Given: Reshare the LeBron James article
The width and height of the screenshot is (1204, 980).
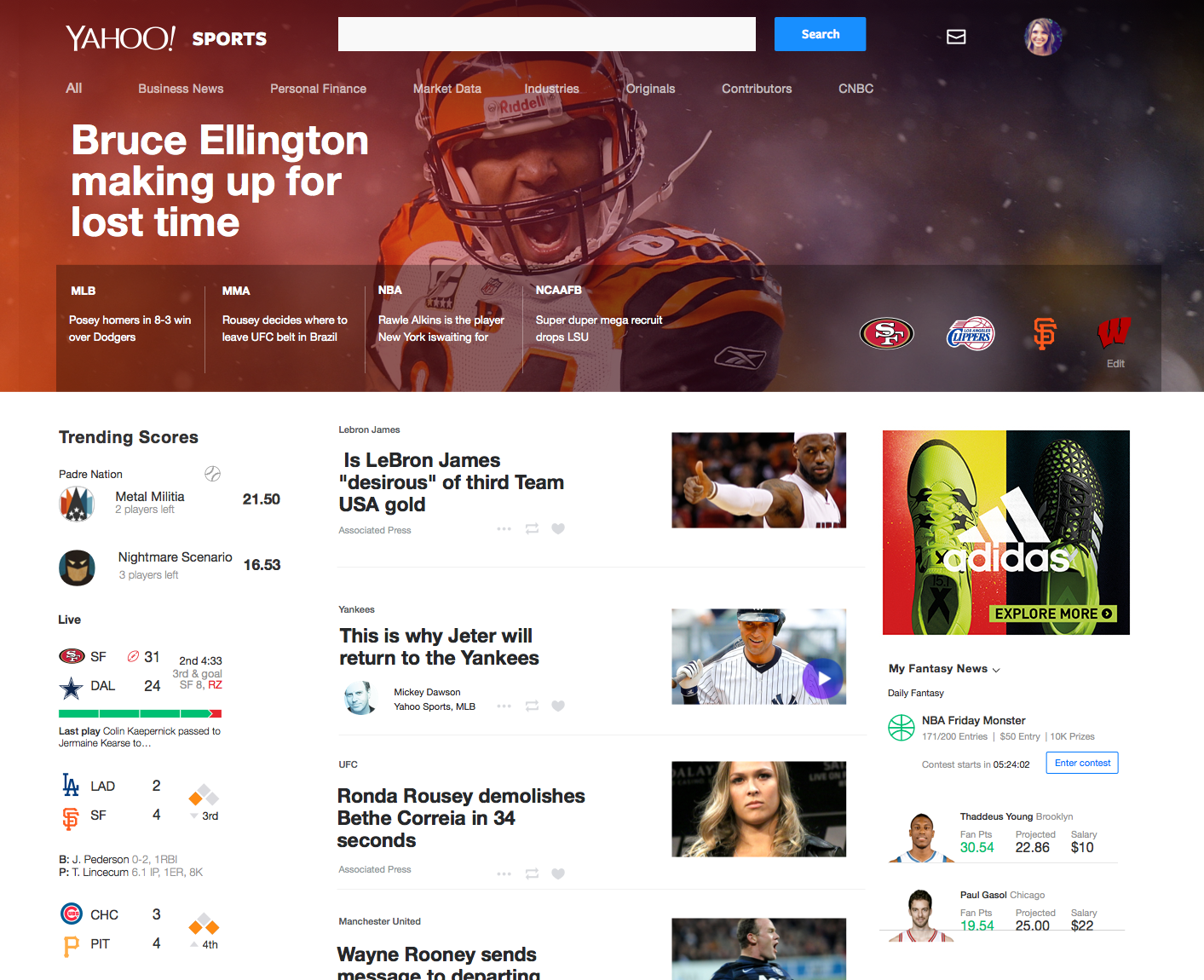Looking at the screenshot, I should tap(532, 529).
